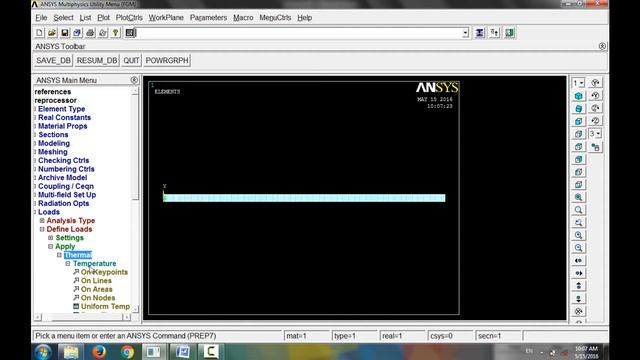Switch to Right View cube icon
The width and height of the screenshot is (640, 360).
(578, 134)
